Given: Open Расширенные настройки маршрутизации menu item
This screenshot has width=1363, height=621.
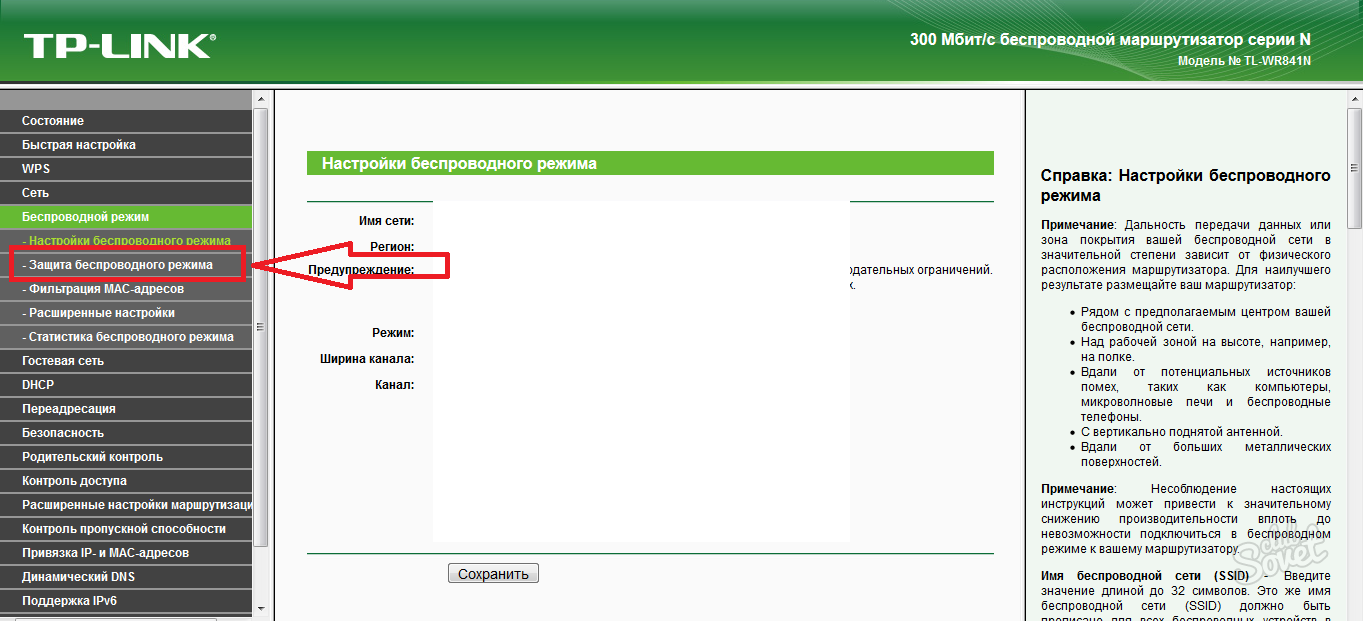Looking at the screenshot, I should click(125, 505).
